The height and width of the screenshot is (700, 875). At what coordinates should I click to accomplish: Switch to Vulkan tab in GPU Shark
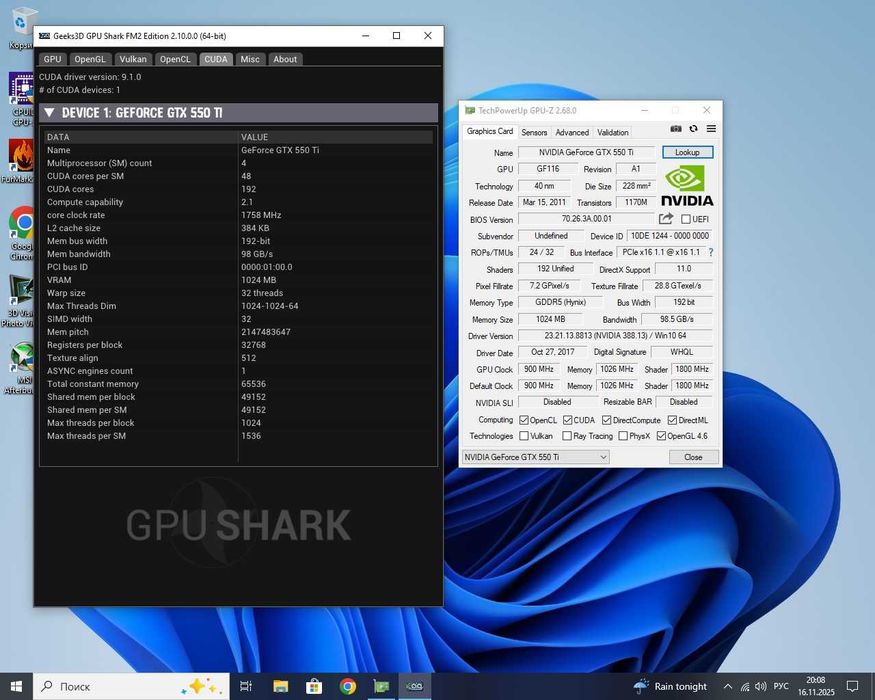[x=133, y=59]
